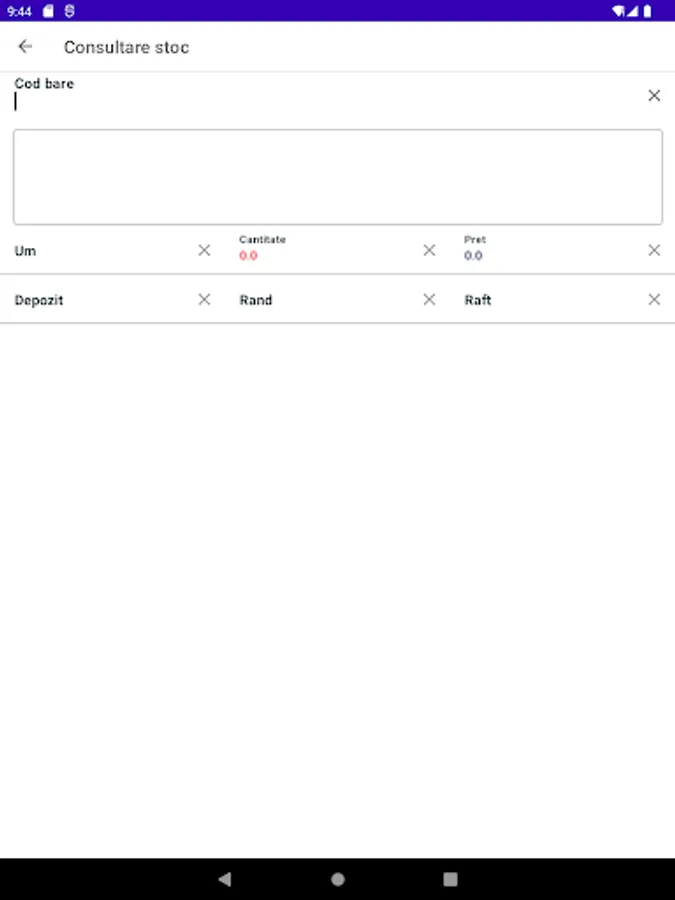The height and width of the screenshot is (900, 675).
Task: Clear the Pret field
Action: pyautogui.click(x=654, y=250)
